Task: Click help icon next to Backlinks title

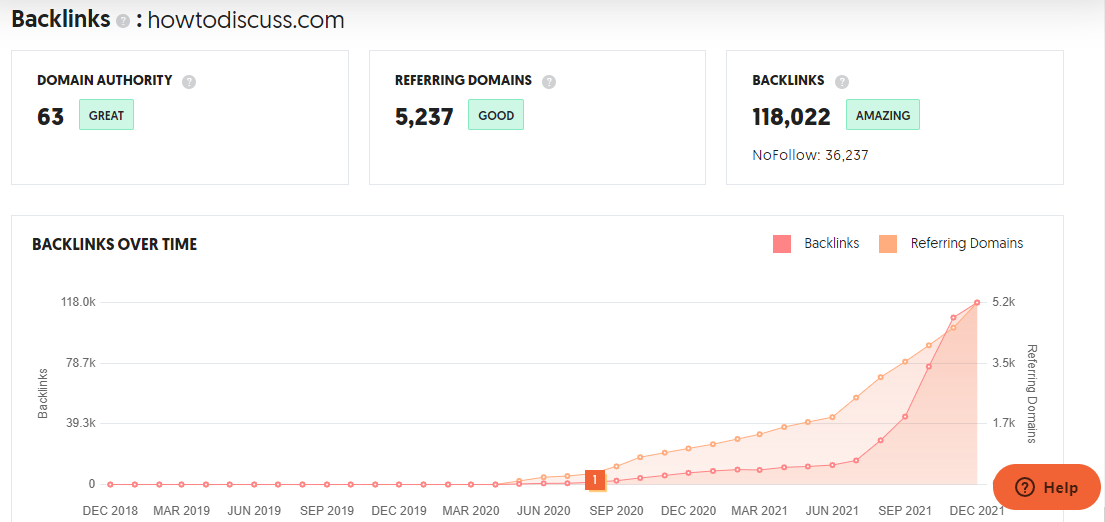Action: (x=123, y=21)
